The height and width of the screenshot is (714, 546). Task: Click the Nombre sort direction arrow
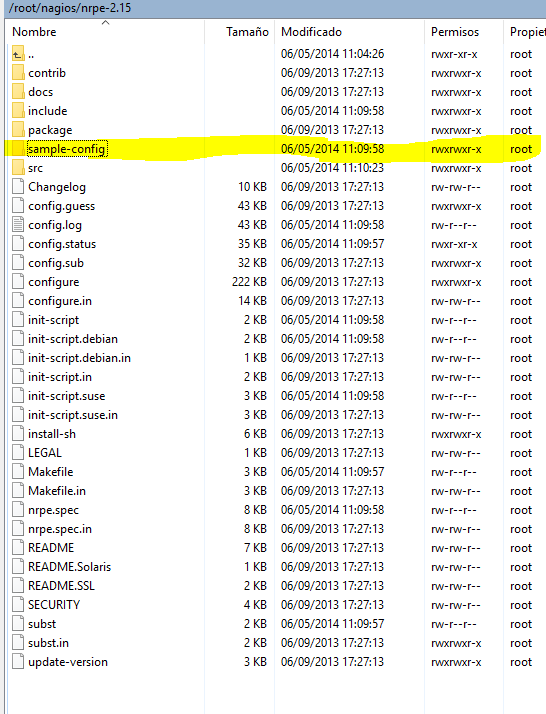(106, 22)
